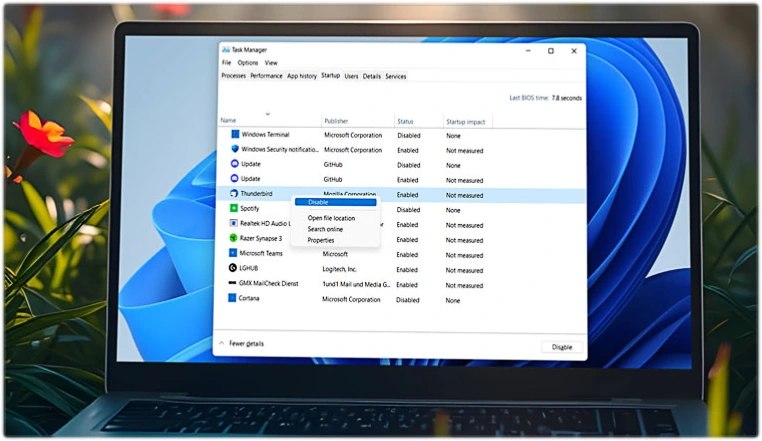
Task: Switch to the Performance tab
Action: (x=266, y=76)
